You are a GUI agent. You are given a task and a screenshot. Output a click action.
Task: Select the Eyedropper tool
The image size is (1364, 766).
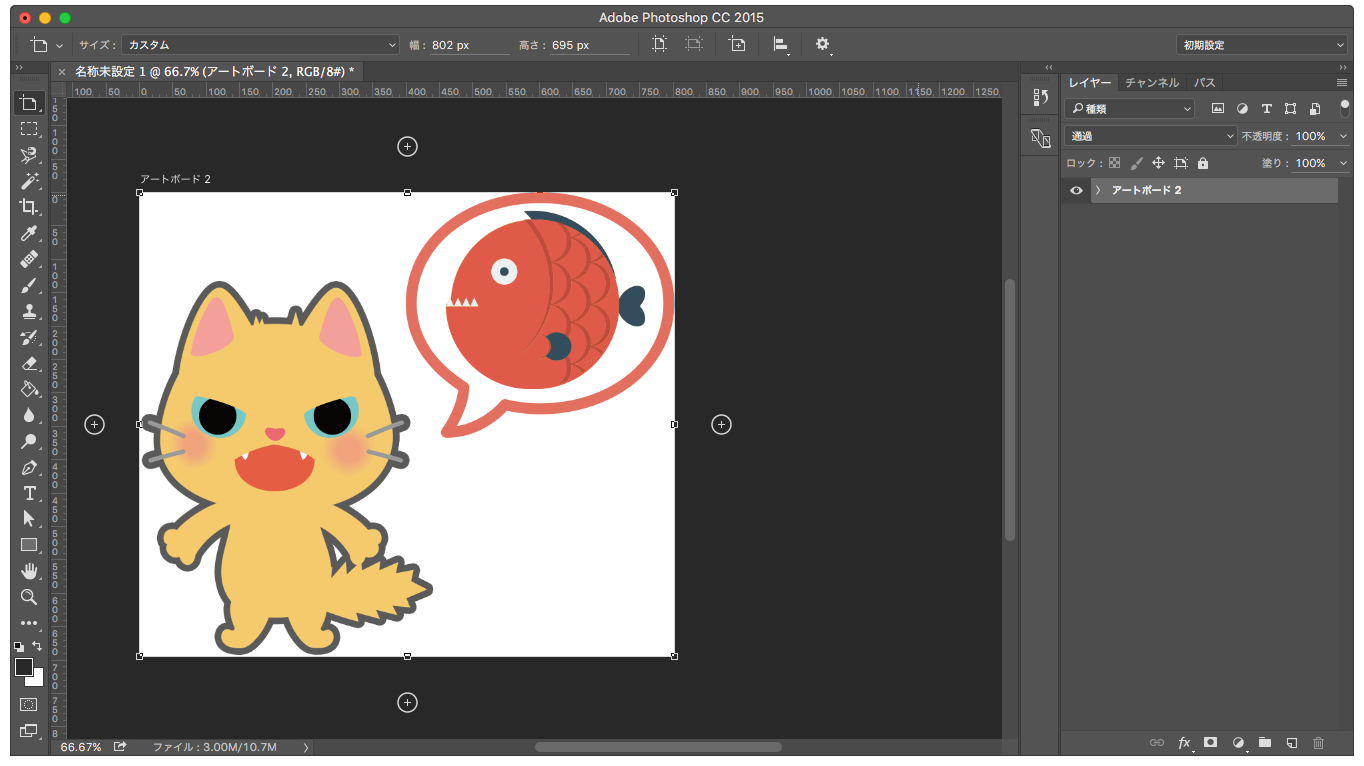tap(28, 233)
